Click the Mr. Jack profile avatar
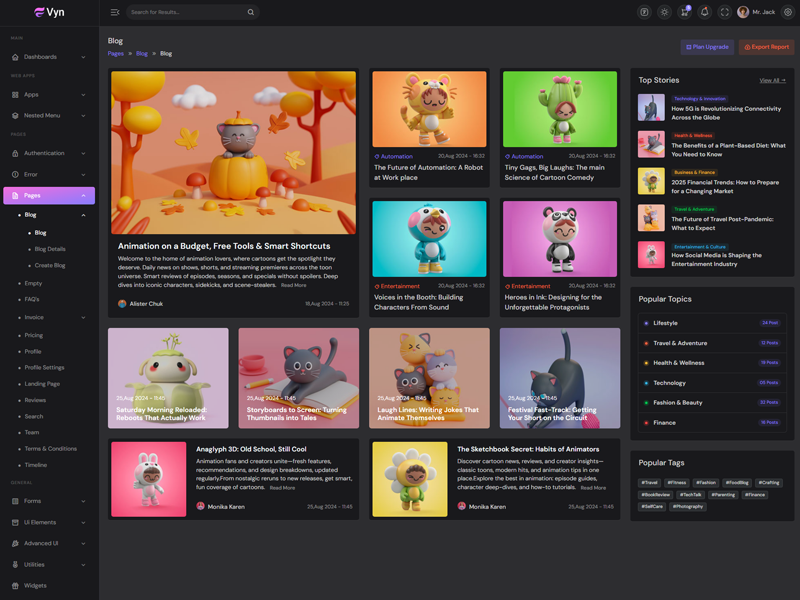 [743, 12]
